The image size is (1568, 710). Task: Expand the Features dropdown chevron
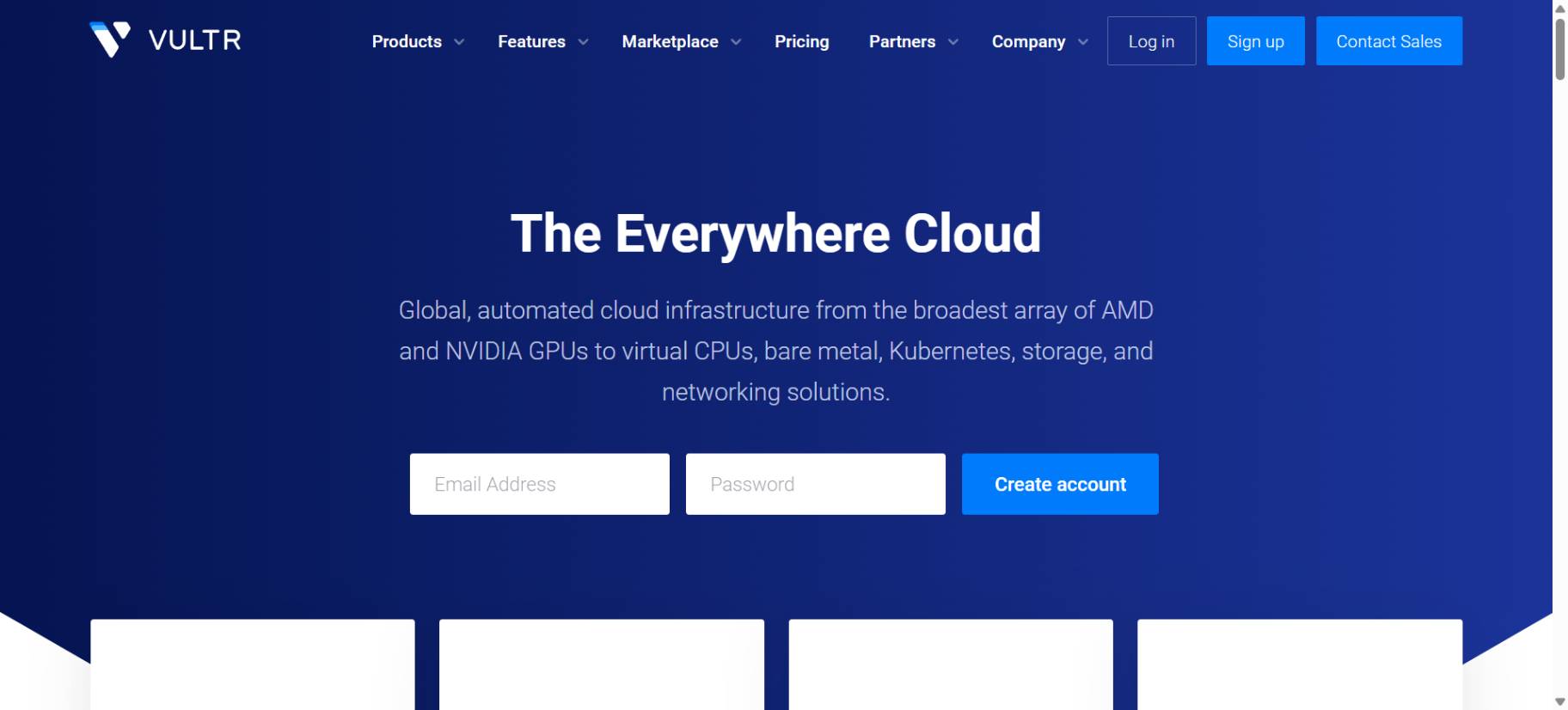pyautogui.click(x=583, y=42)
